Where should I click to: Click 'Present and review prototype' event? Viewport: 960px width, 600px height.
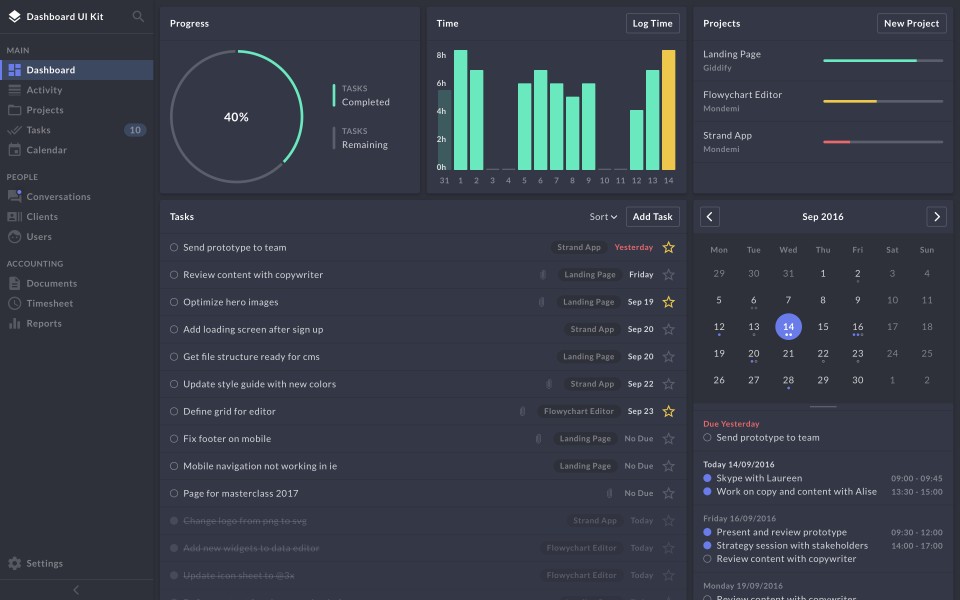point(823,532)
